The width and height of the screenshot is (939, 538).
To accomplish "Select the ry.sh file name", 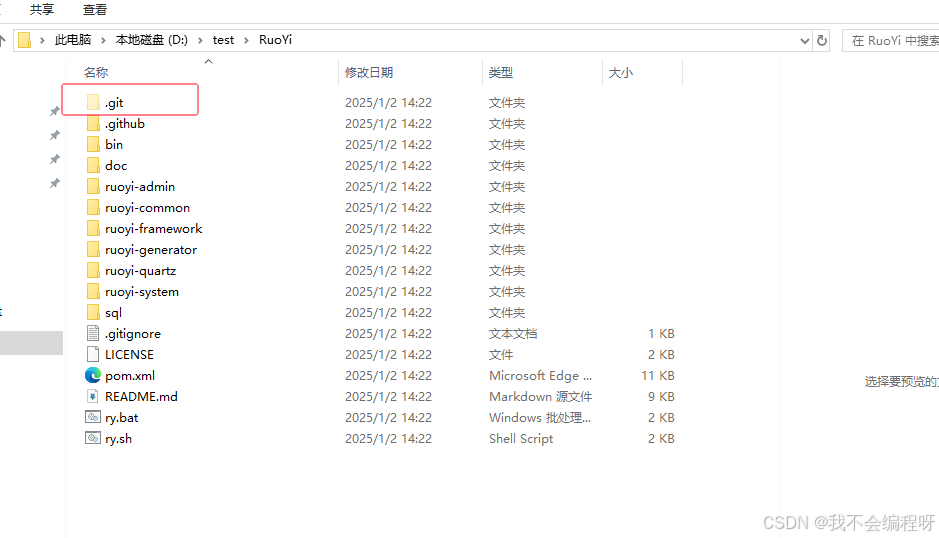I will pos(119,439).
